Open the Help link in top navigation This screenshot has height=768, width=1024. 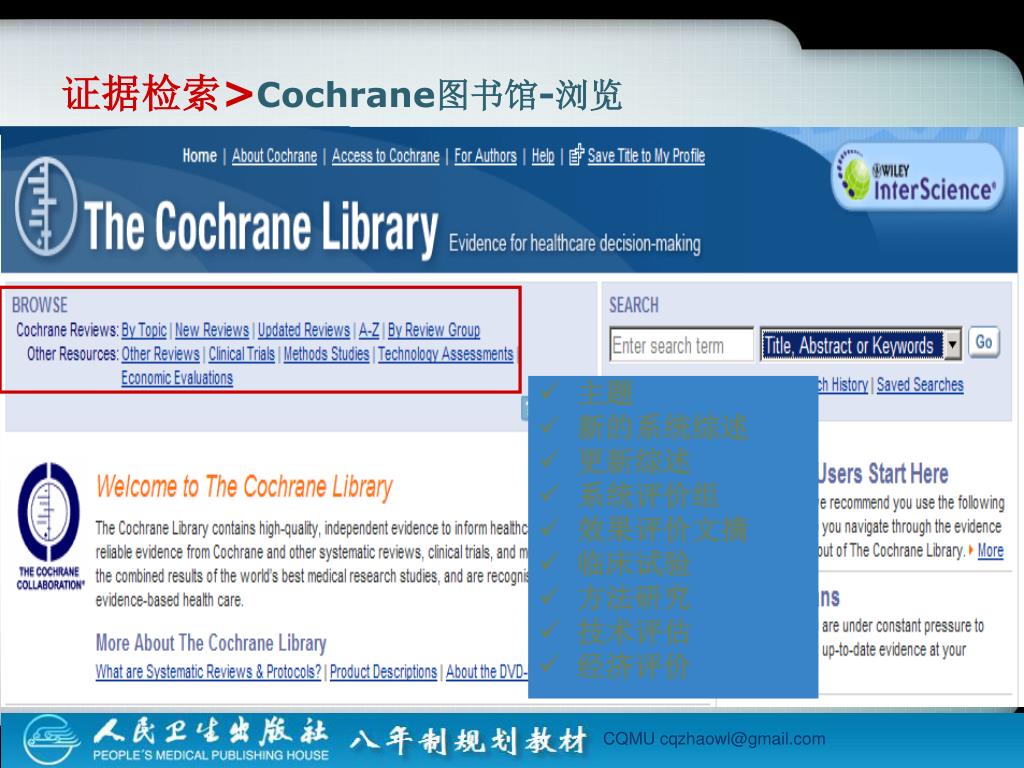pos(543,156)
